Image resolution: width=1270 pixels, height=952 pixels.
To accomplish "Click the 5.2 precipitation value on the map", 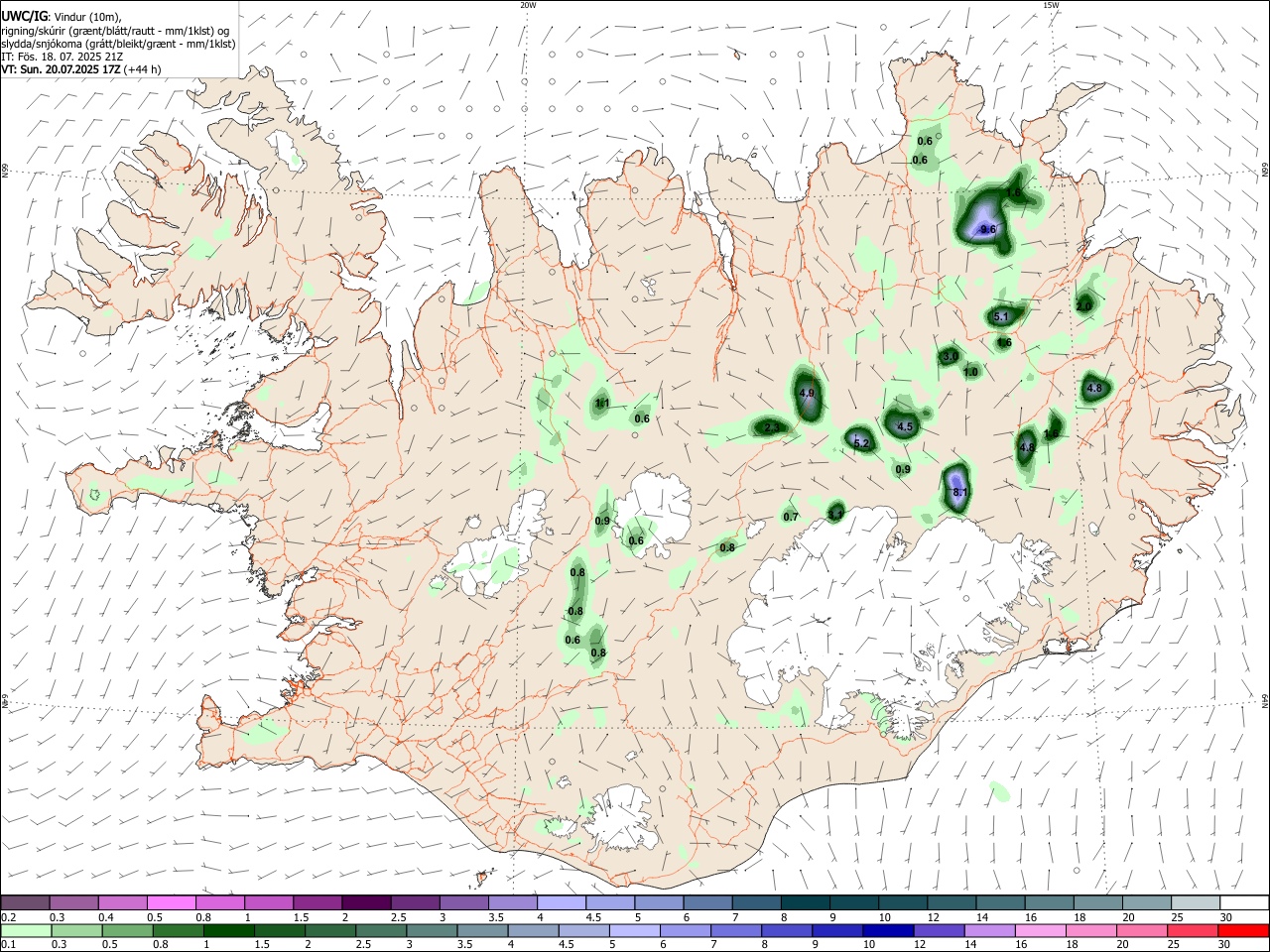I will click(x=861, y=444).
